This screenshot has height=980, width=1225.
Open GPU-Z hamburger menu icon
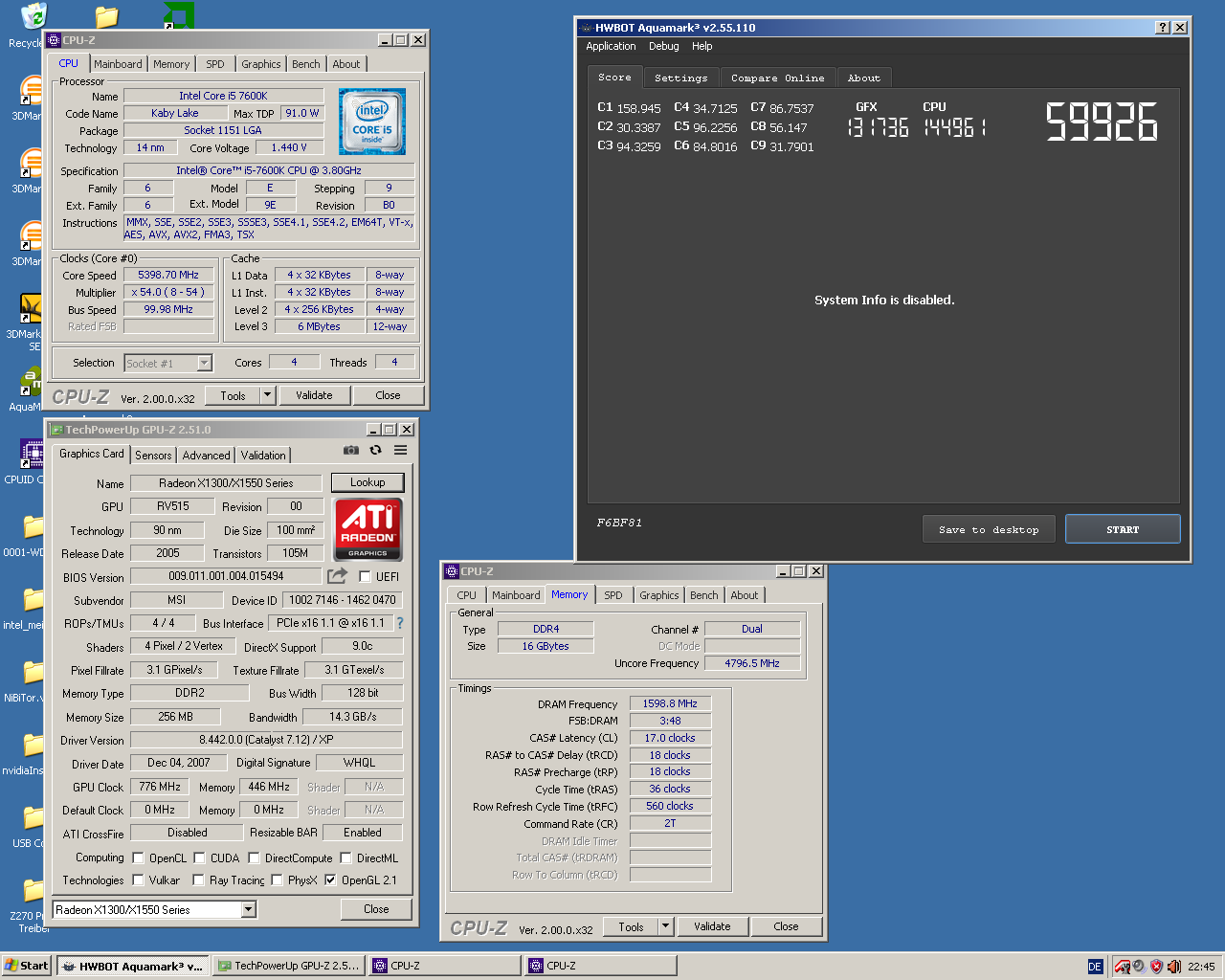401,450
